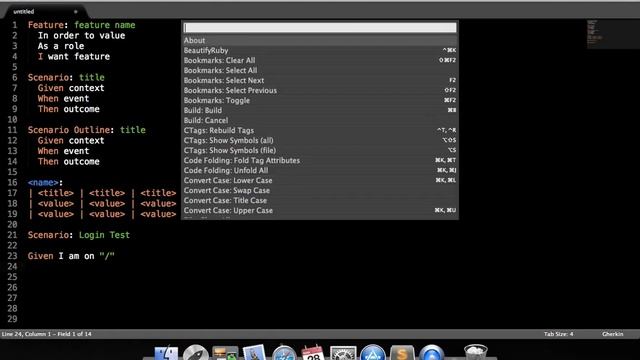Click the line and column status text
This screenshot has height=360, width=640.
pos(47,334)
